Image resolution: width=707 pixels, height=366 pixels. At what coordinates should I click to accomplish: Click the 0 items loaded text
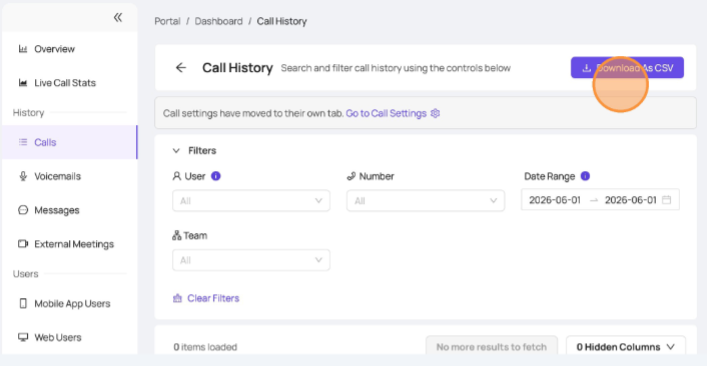tap(205, 347)
